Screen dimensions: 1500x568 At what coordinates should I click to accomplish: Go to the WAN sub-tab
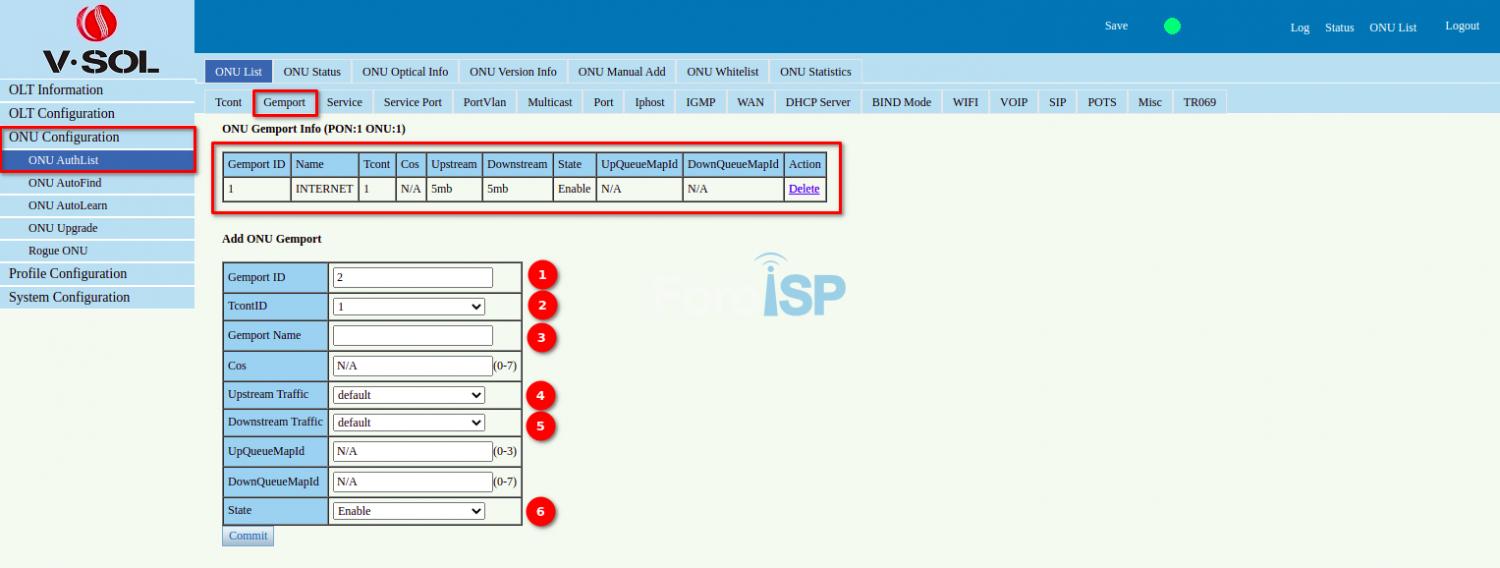(x=750, y=102)
